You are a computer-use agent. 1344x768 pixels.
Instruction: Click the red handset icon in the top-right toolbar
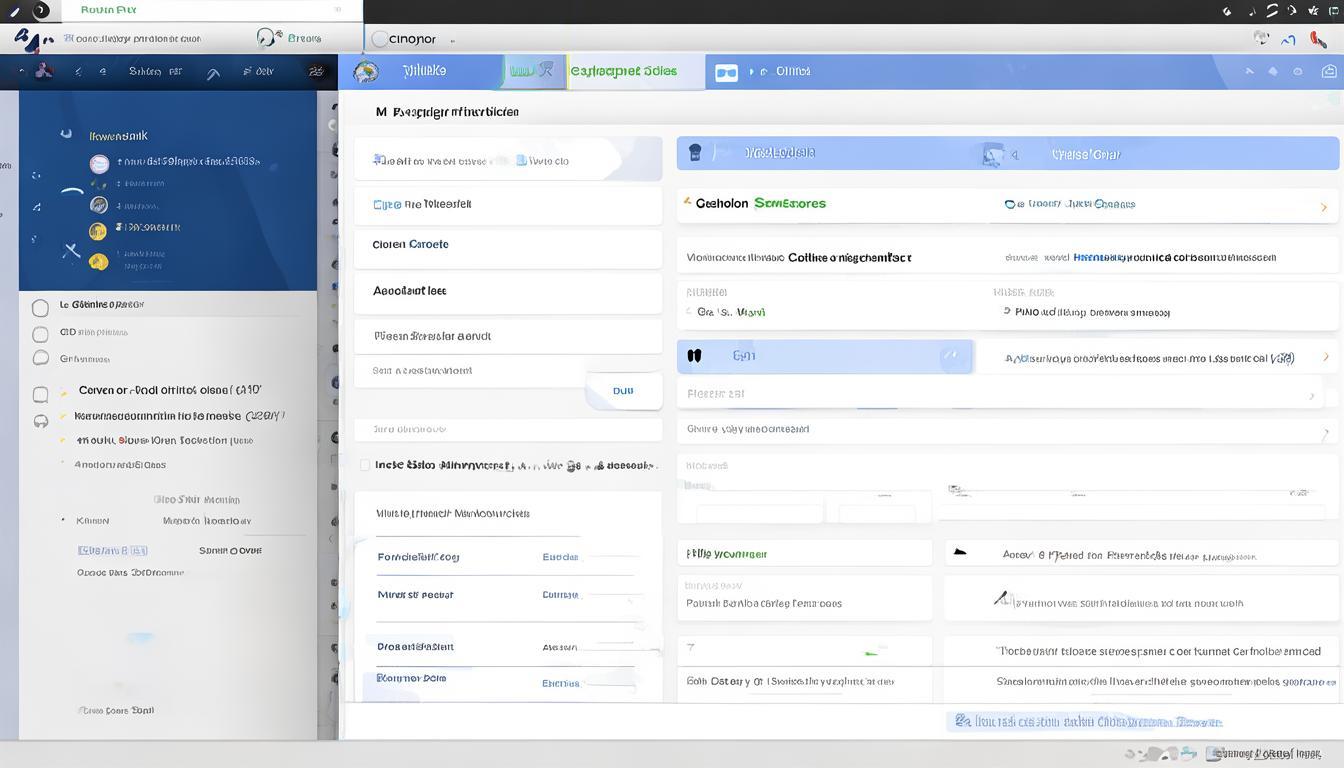click(1318, 39)
